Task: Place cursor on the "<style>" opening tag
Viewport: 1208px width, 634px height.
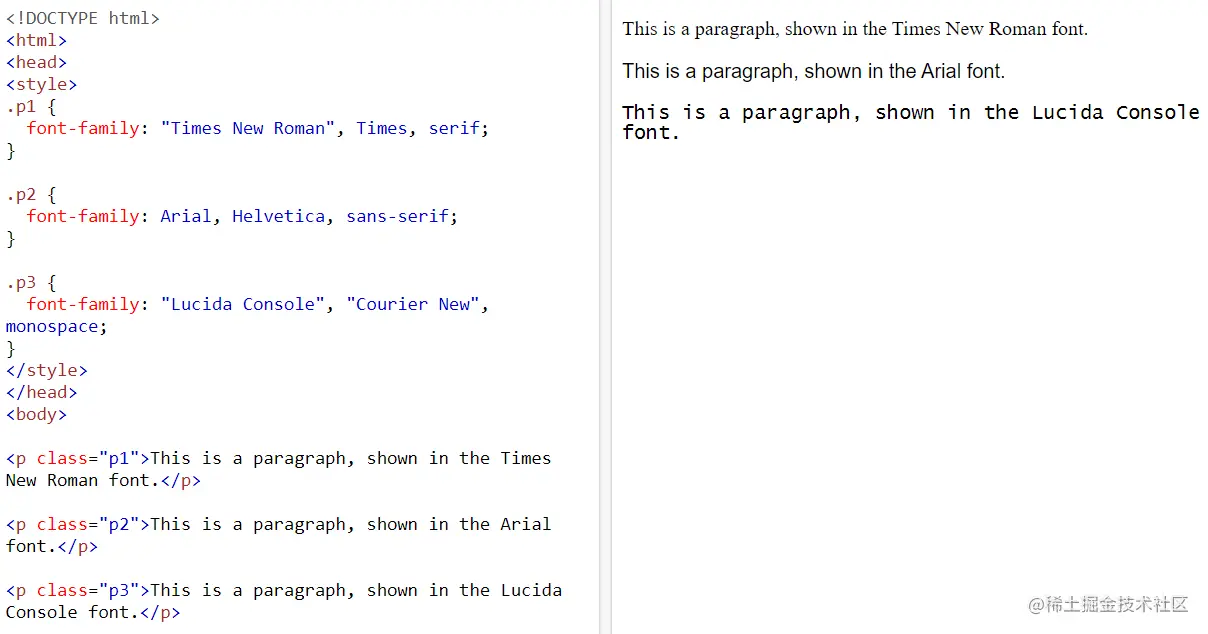Action: (x=41, y=84)
